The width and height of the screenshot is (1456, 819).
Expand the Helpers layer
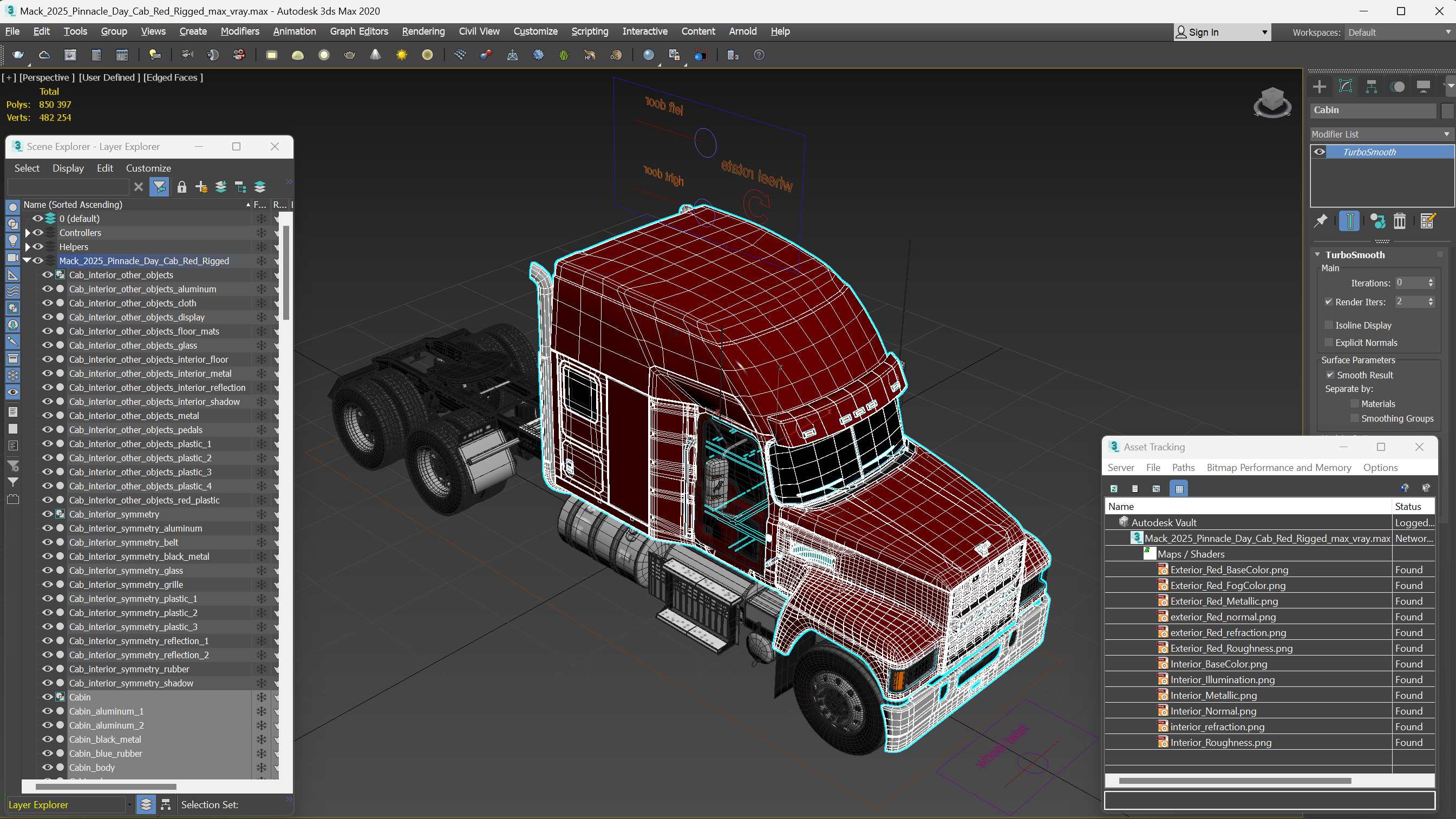click(x=27, y=246)
